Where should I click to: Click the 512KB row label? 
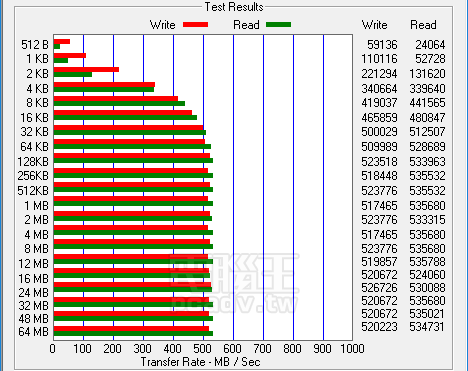tap(33, 191)
